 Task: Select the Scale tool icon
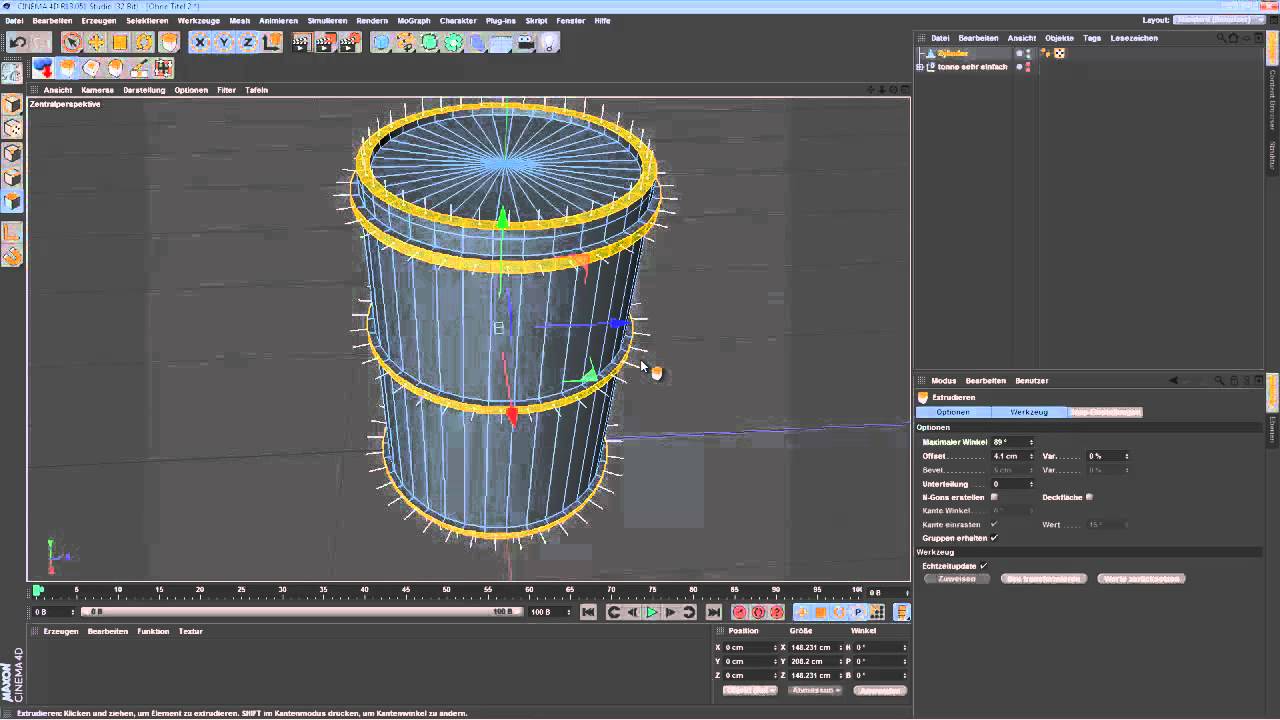[x=120, y=42]
